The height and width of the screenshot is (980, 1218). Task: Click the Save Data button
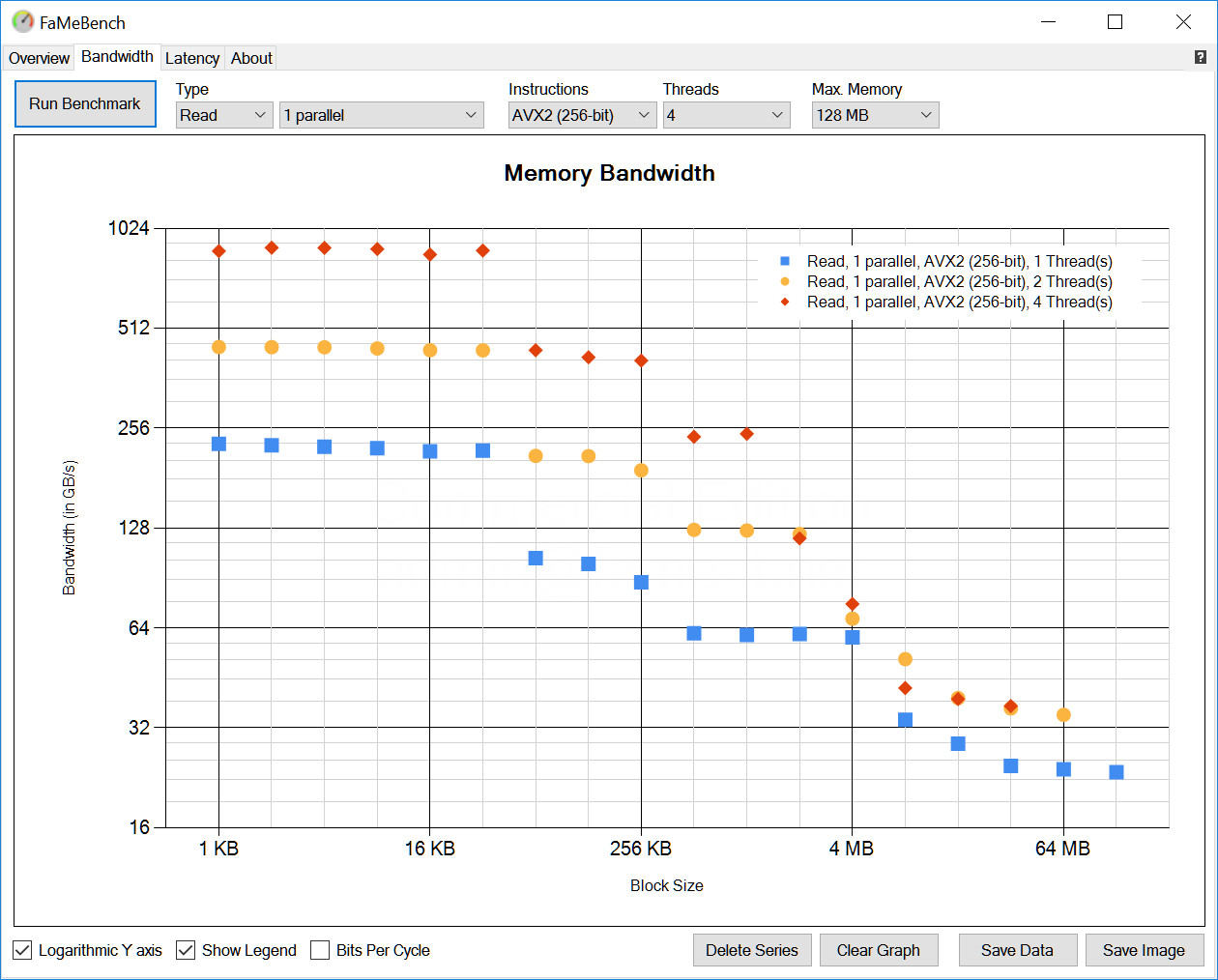pyautogui.click(x=1018, y=950)
